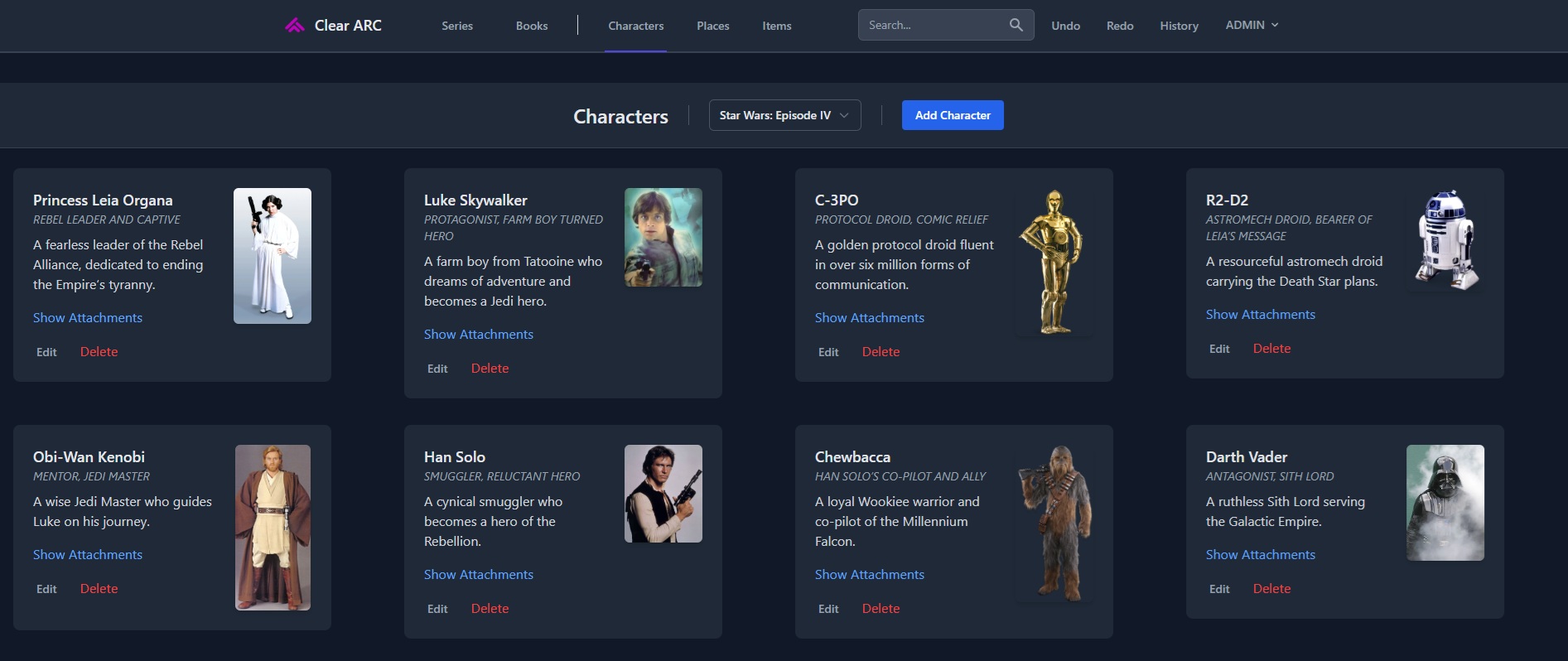Edit the C-3PO card
The height and width of the screenshot is (661, 1568).
(828, 352)
